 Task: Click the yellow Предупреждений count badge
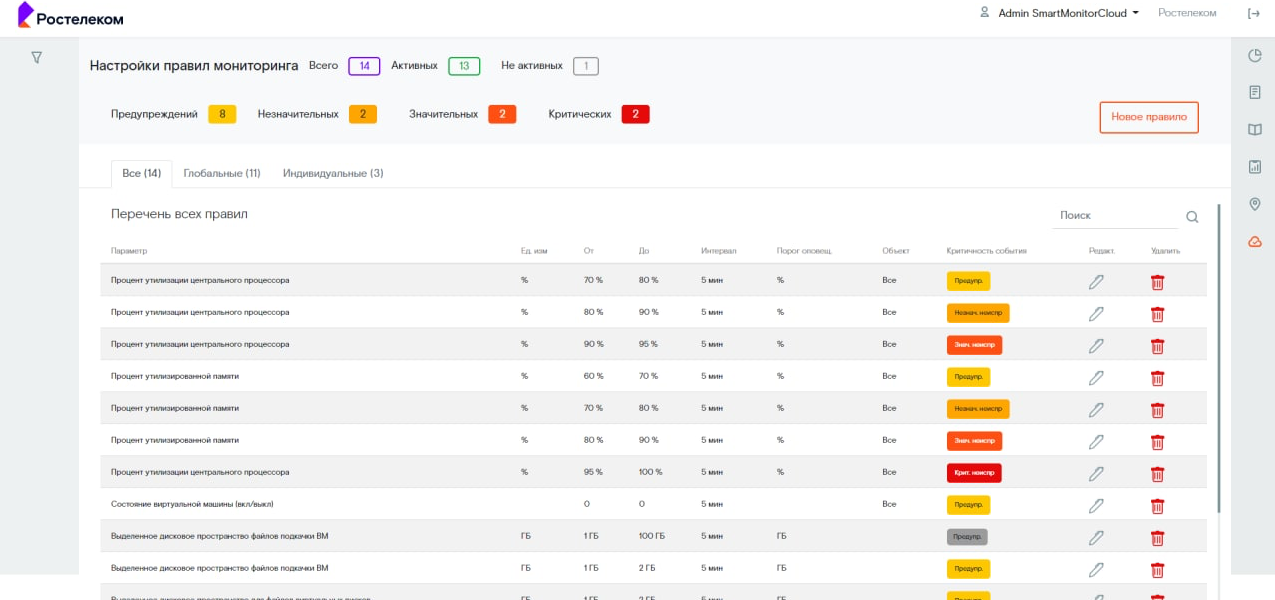click(222, 114)
